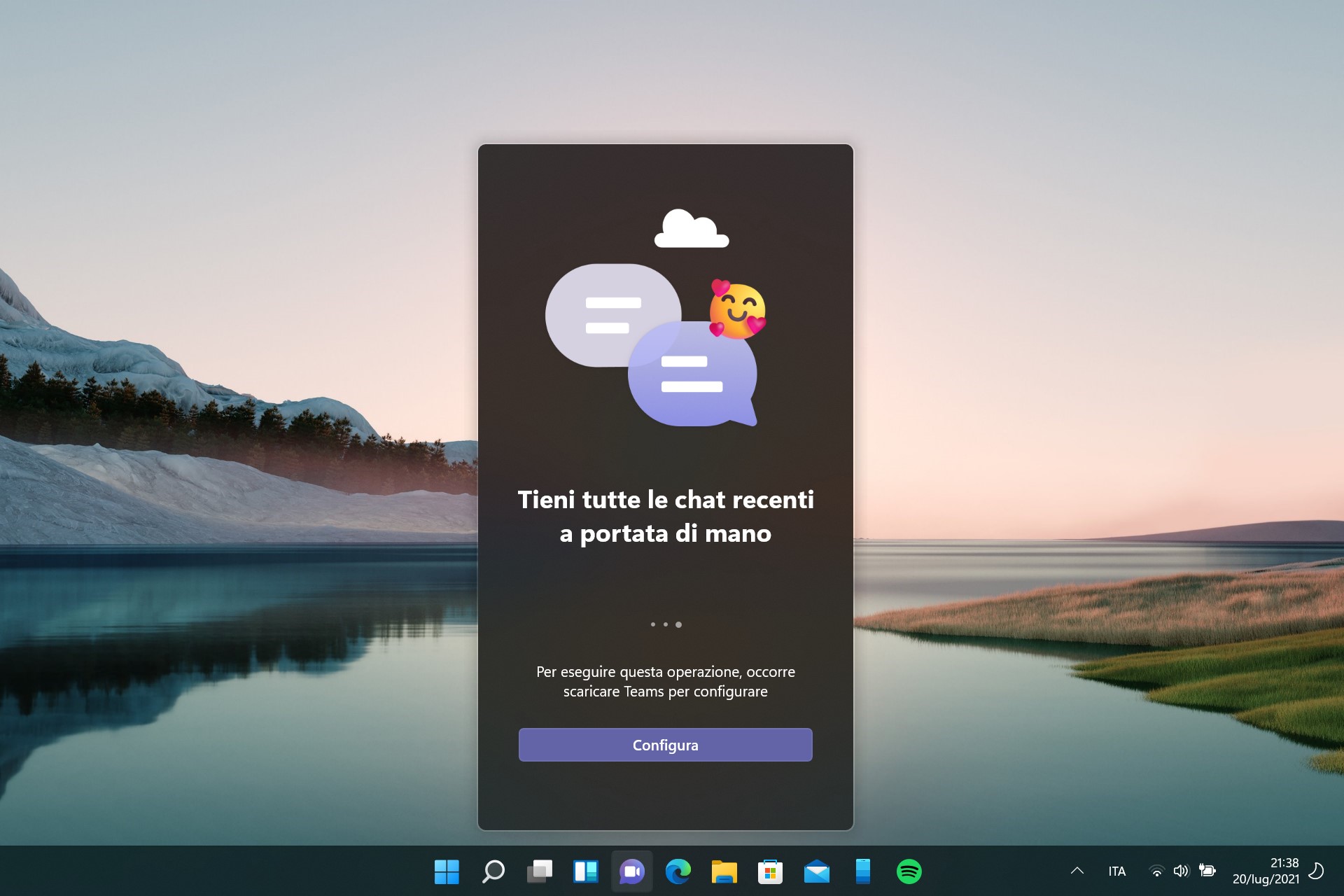The width and height of the screenshot is (1344, 896).
Task: Go to first onboarding page dot
Action: (652, 624)
